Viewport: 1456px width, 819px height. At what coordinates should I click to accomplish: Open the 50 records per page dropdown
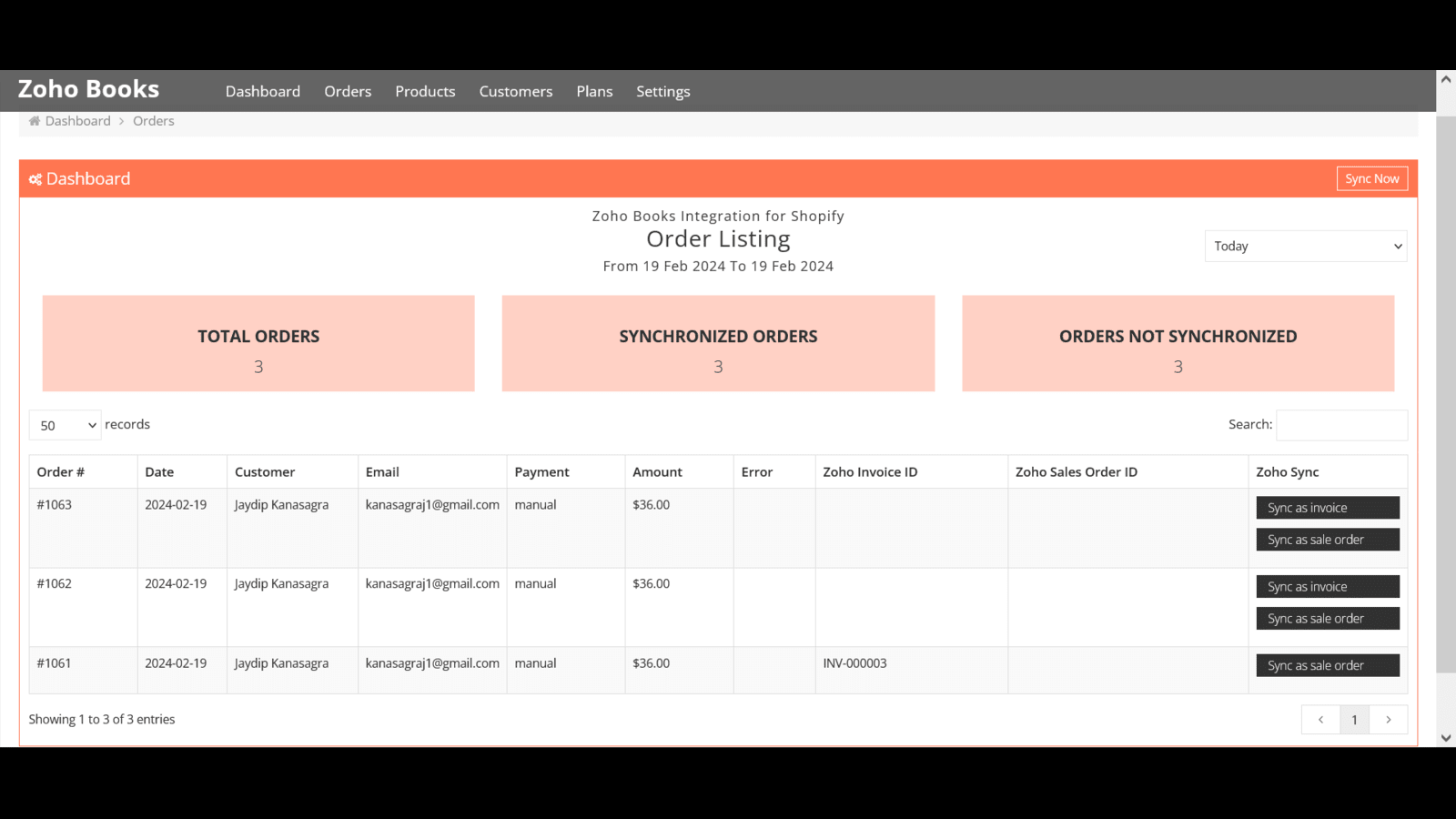pyautogui.click(x=66, y=425)
